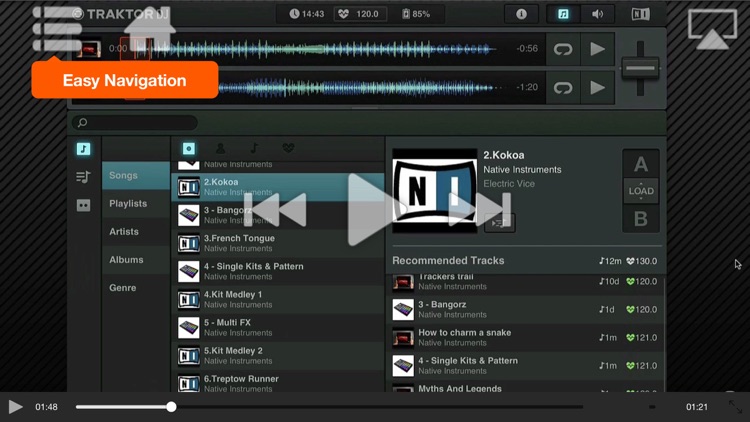This screenshot has width=750, height=422.
Task: Sort songs by BPM heart icon
Action: click(x=288, y=148)
